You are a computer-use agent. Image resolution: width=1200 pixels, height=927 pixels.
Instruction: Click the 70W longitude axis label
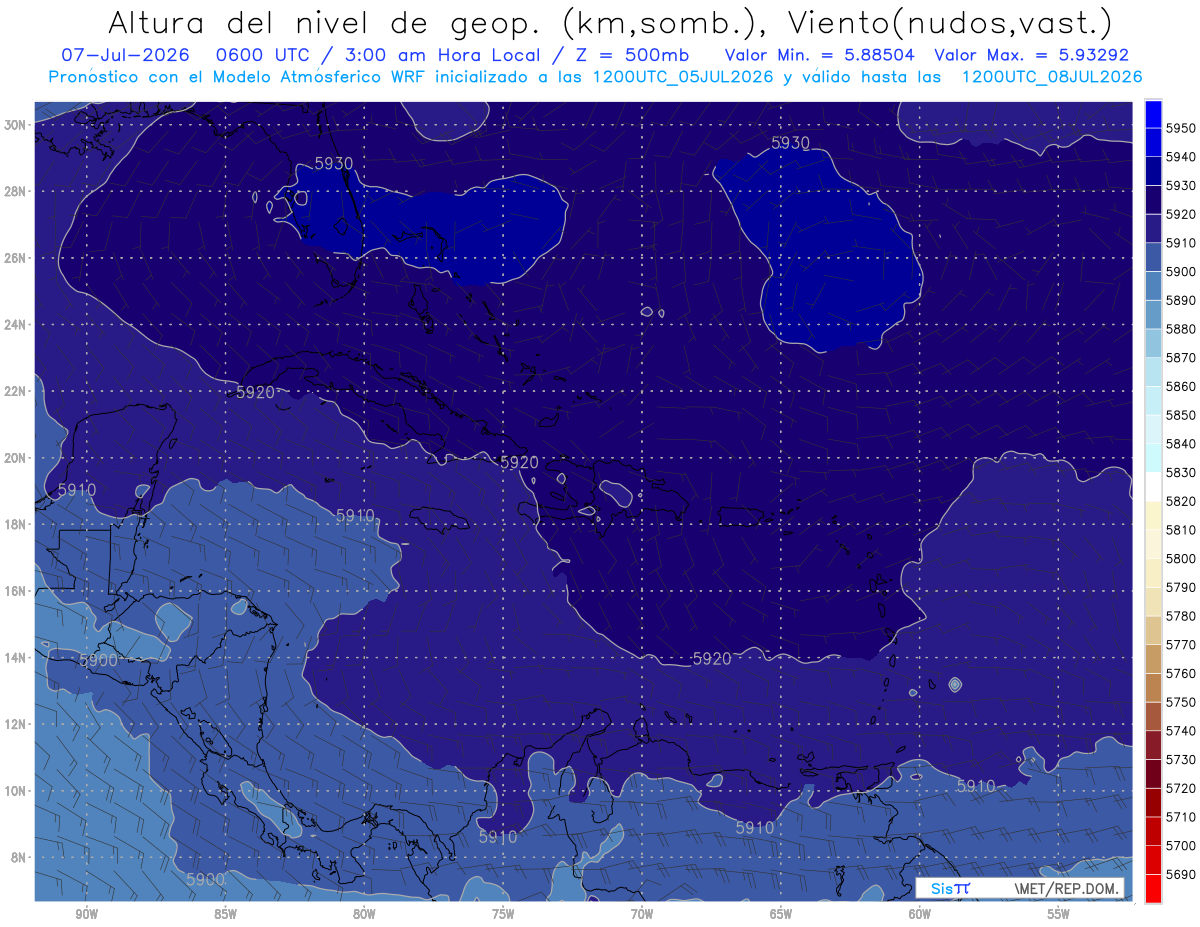(x=642, y=913)
